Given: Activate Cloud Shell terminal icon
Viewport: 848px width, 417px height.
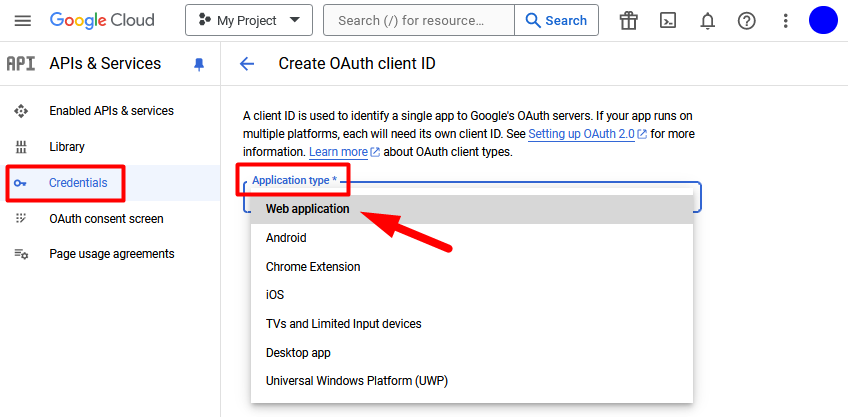Looking at the screenshot, I should click(x=668, y=21).
